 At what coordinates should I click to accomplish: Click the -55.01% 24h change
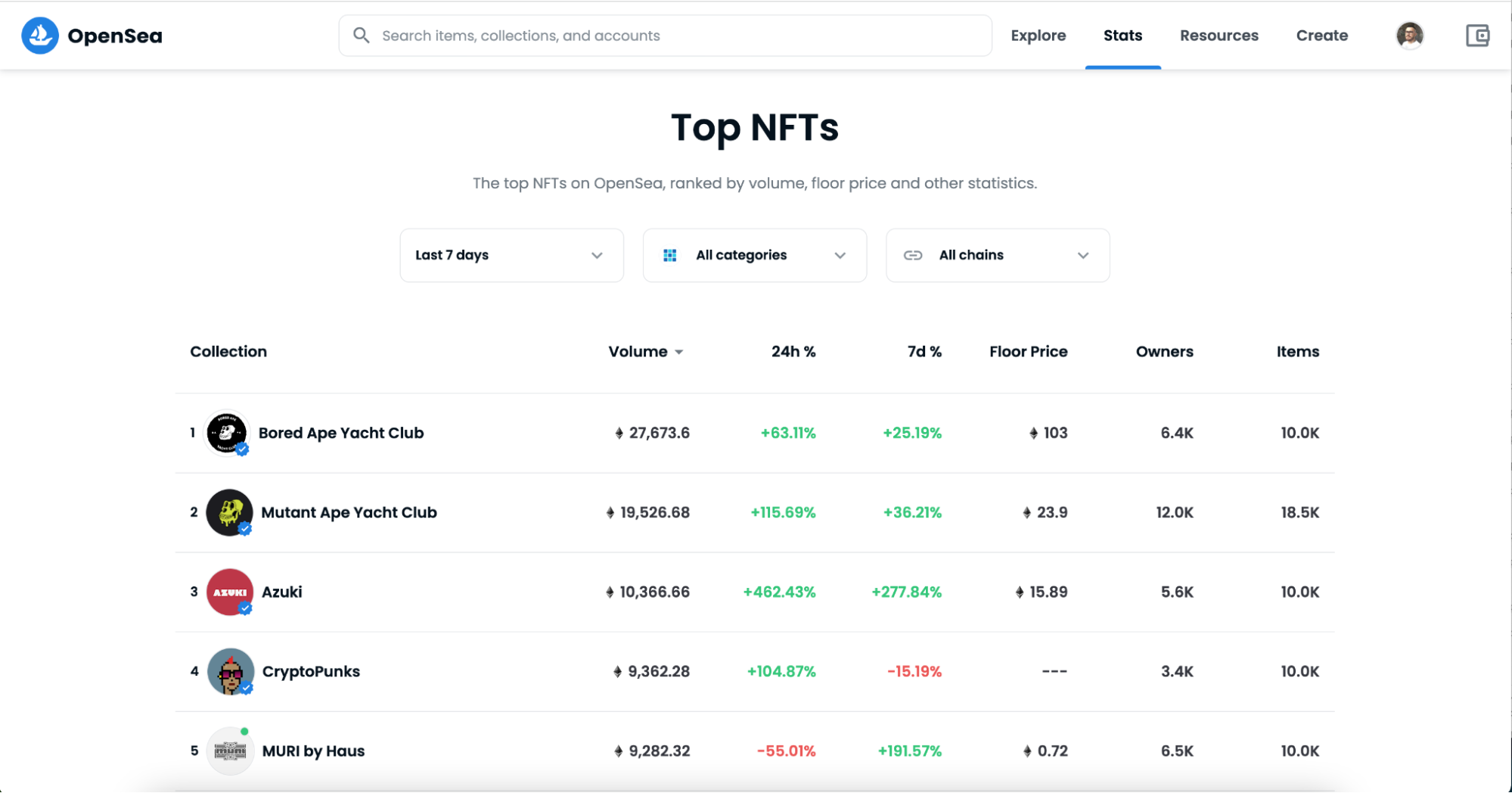pyautogui.click(x=787, y=751)
